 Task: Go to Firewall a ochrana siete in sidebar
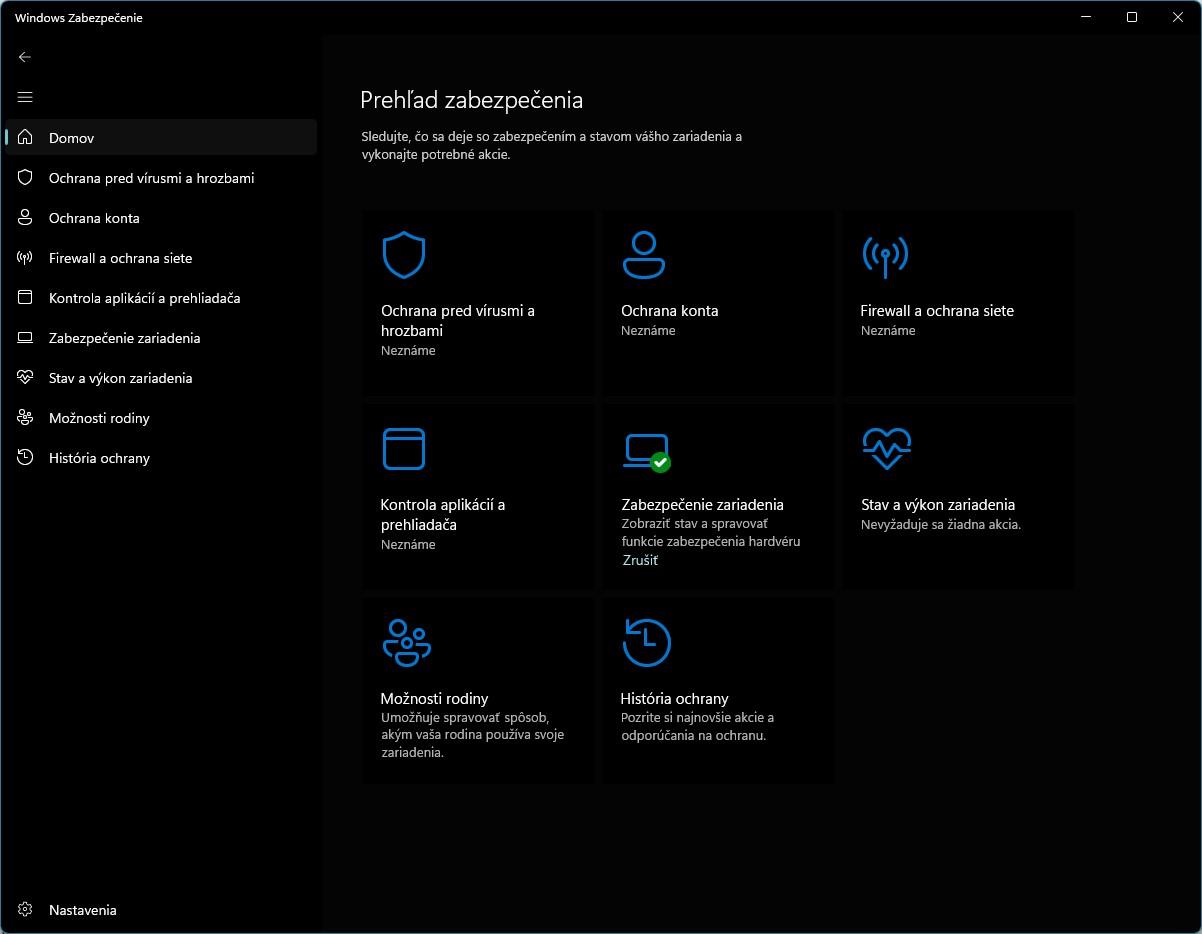[161, 258]
